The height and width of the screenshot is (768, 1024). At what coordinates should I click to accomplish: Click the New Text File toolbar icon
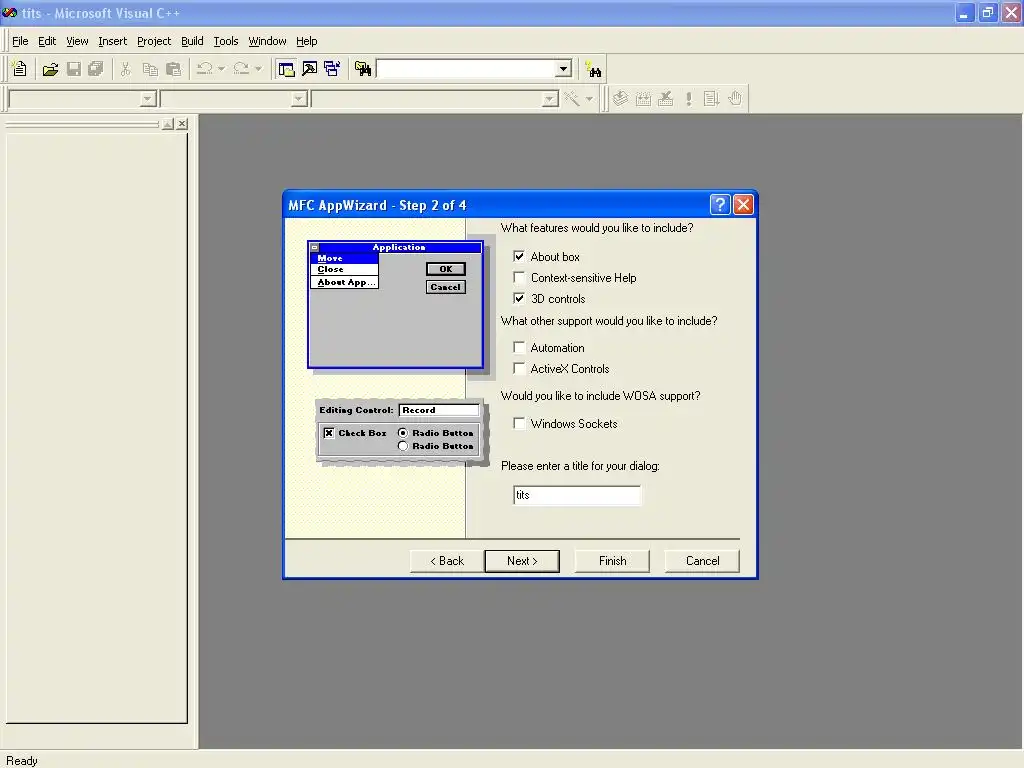pos(20,69)
